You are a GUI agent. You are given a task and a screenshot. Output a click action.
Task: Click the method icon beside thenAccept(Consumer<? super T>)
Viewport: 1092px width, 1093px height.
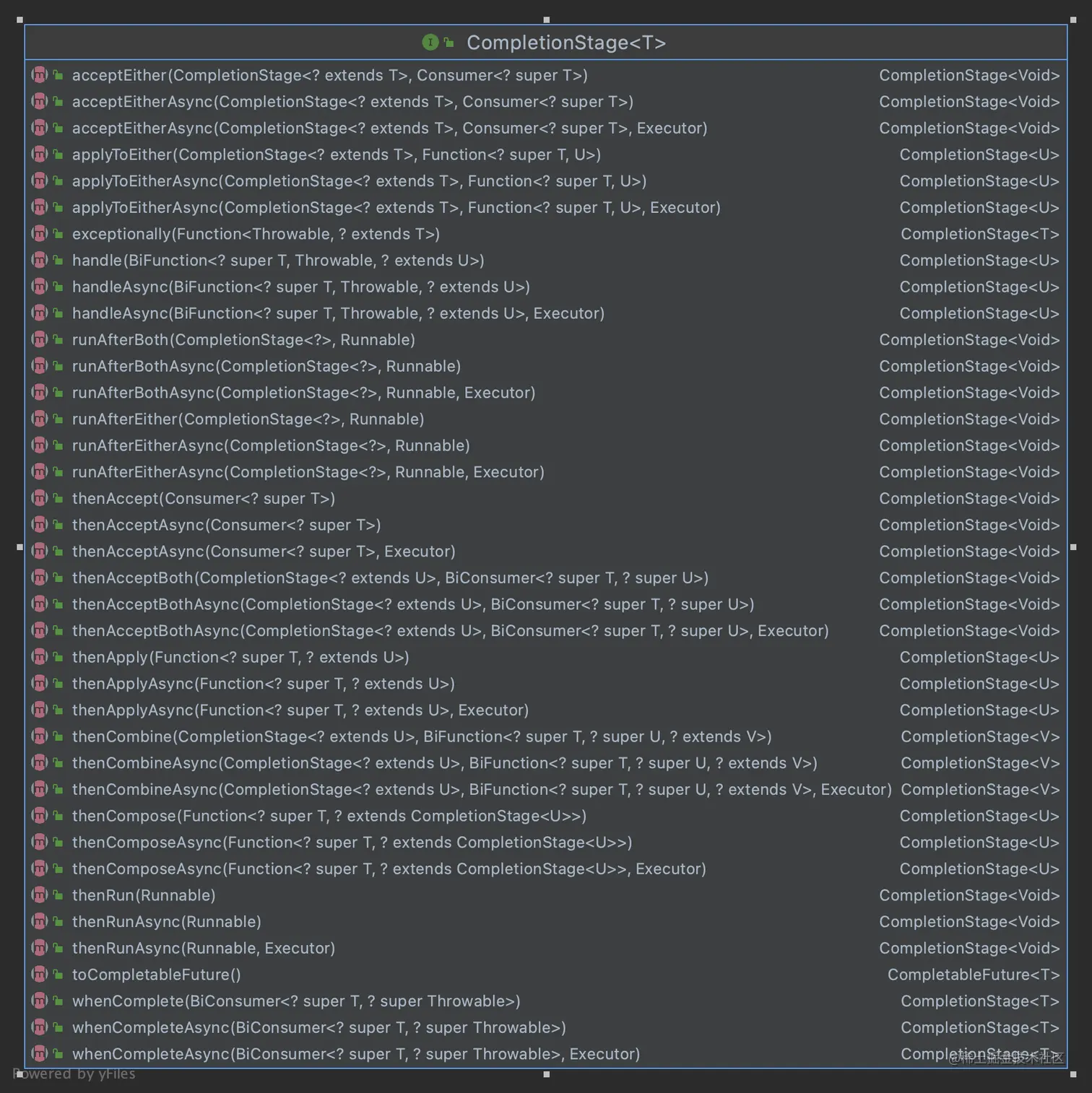point(40,499)
